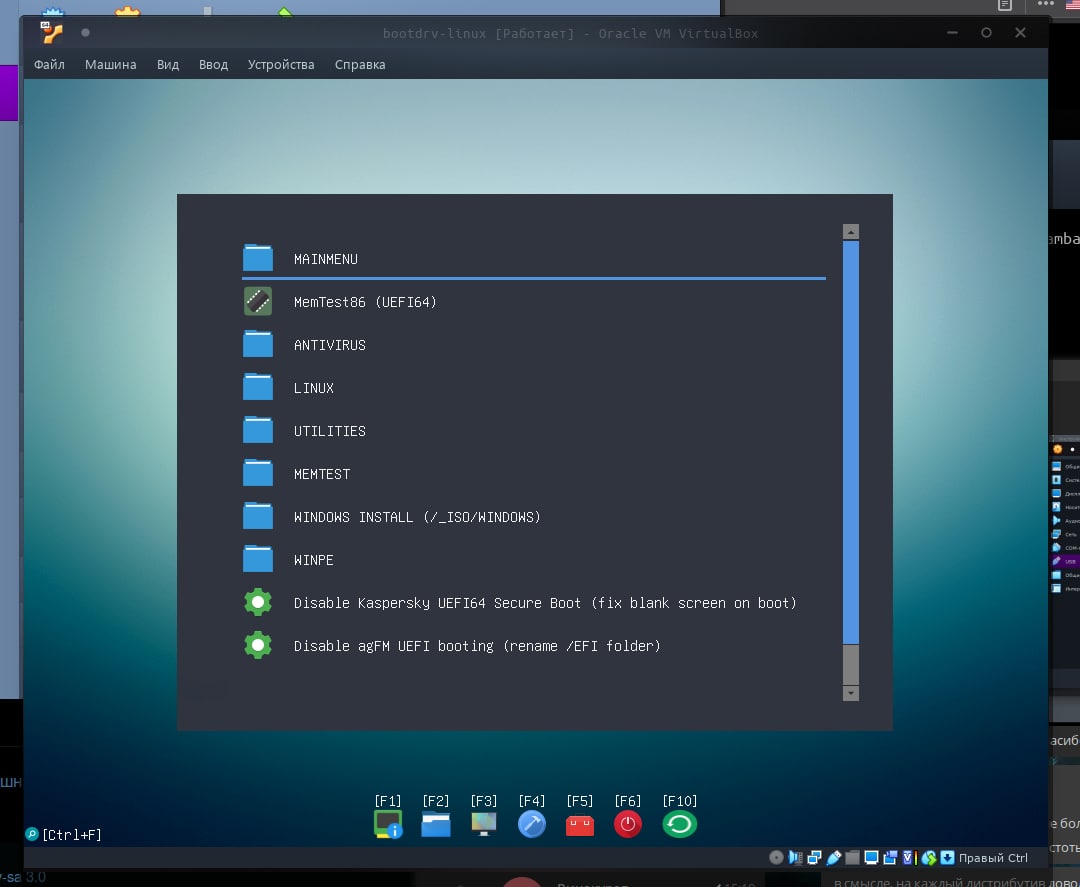Open the ANTIVIRUS folder icon
Screen dimensions: 1080x887
(x=258, y=344)
